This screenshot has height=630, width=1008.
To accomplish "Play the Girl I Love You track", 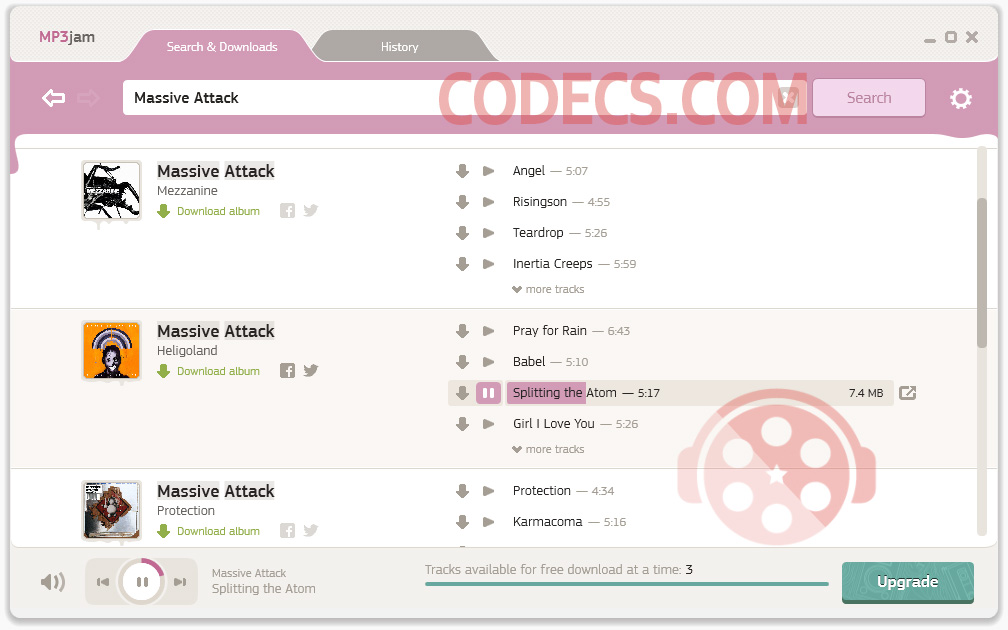I will click(489, 424).
